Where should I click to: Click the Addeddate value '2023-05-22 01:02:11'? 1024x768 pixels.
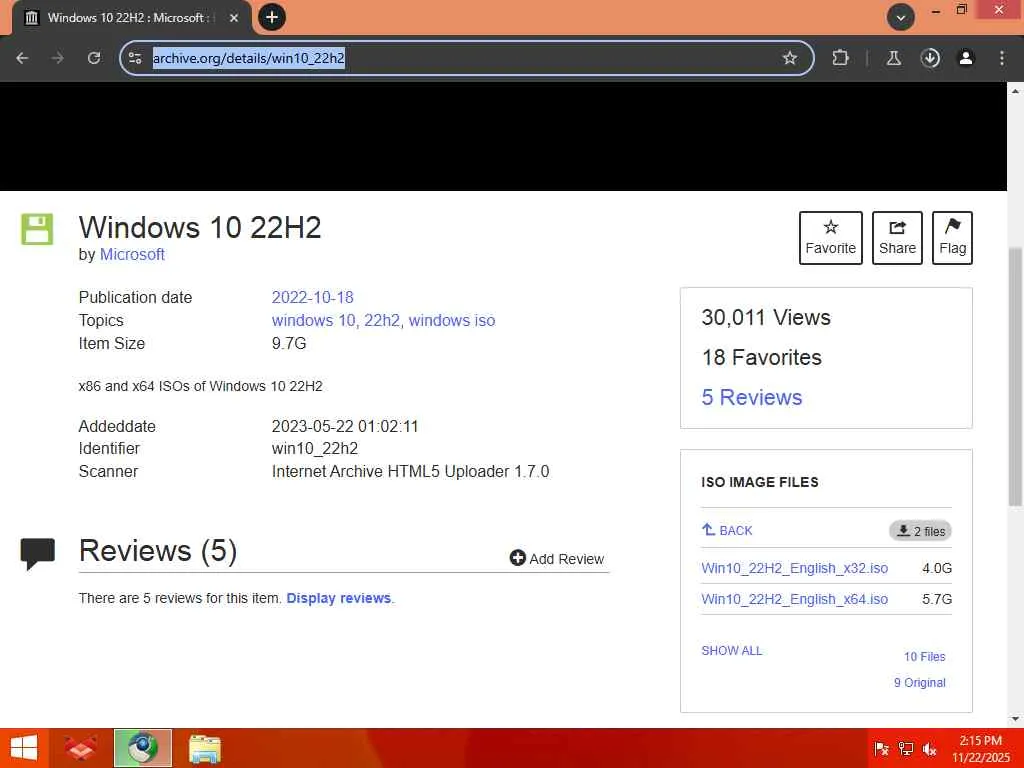coord(345,426)
